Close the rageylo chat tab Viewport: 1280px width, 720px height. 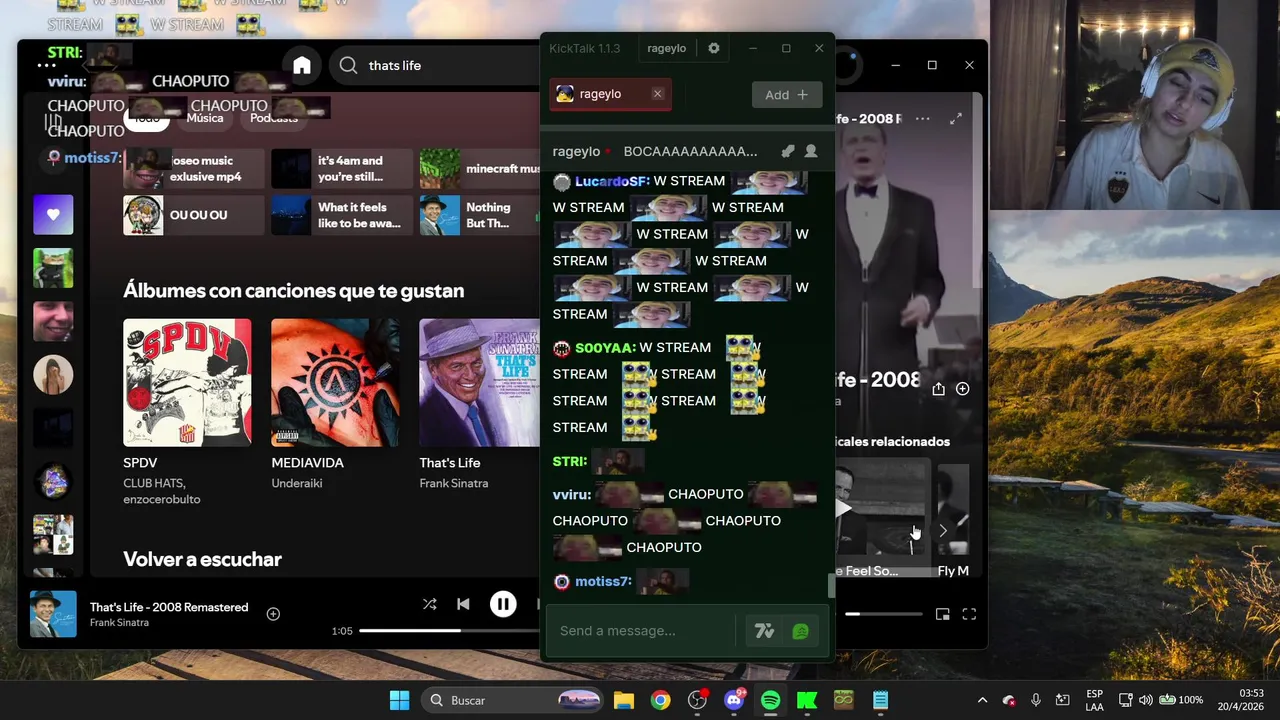click(657, 94)
